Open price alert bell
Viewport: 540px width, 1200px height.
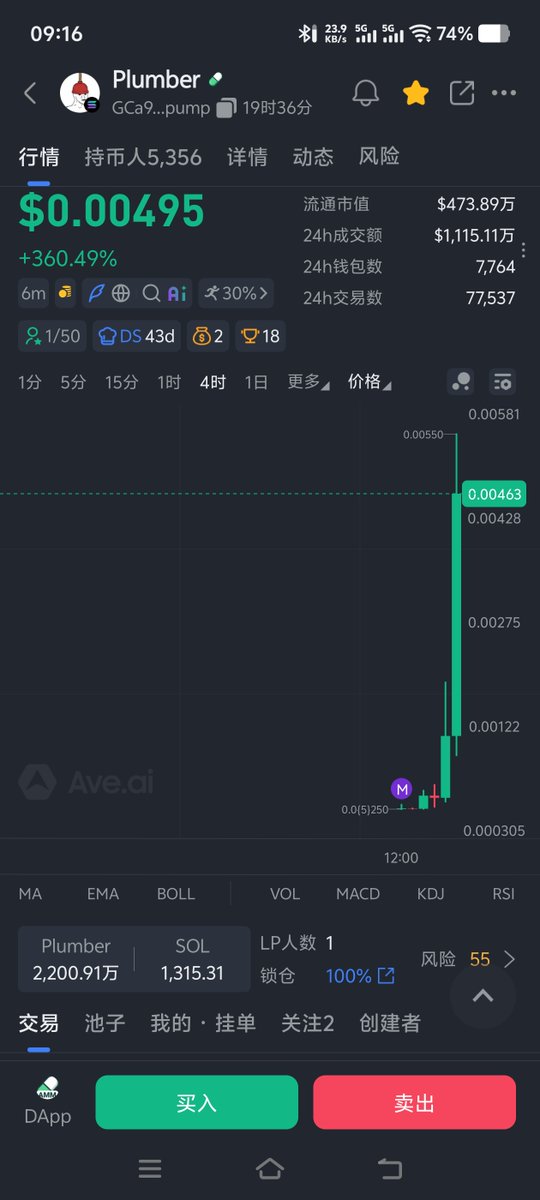click(365, 93)
